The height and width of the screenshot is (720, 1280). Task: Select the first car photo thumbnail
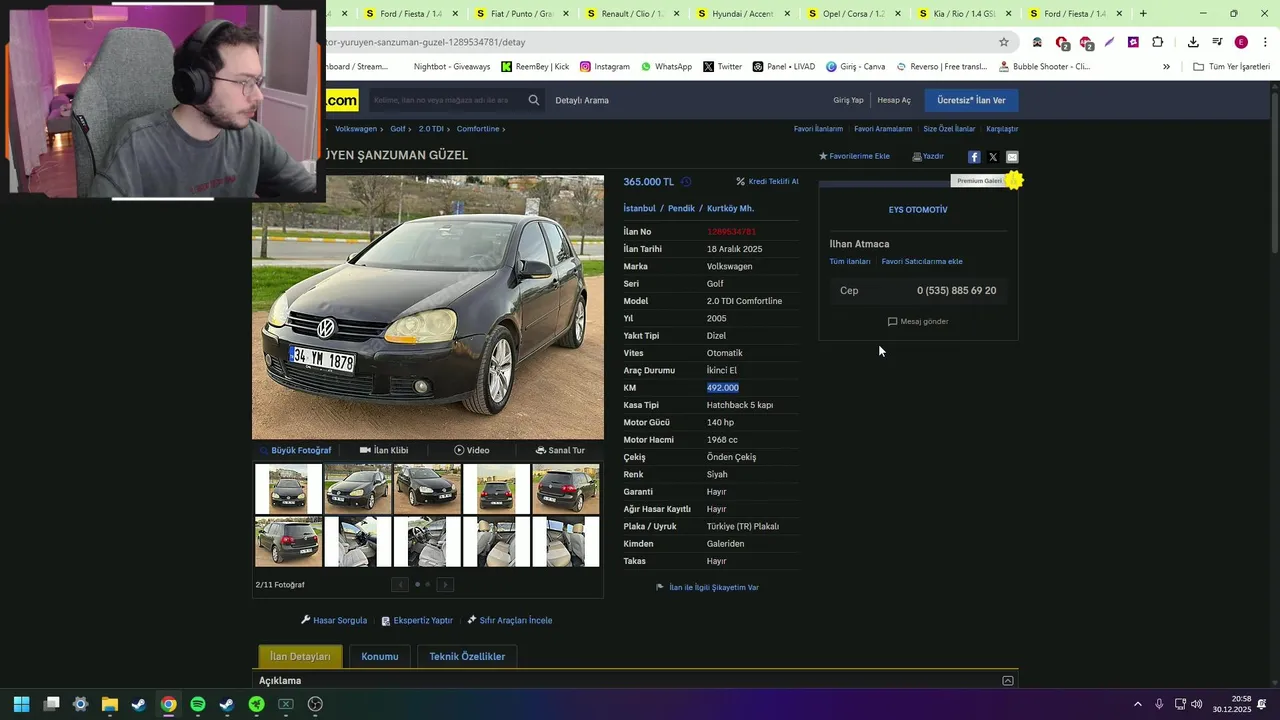tap(288, 489)
